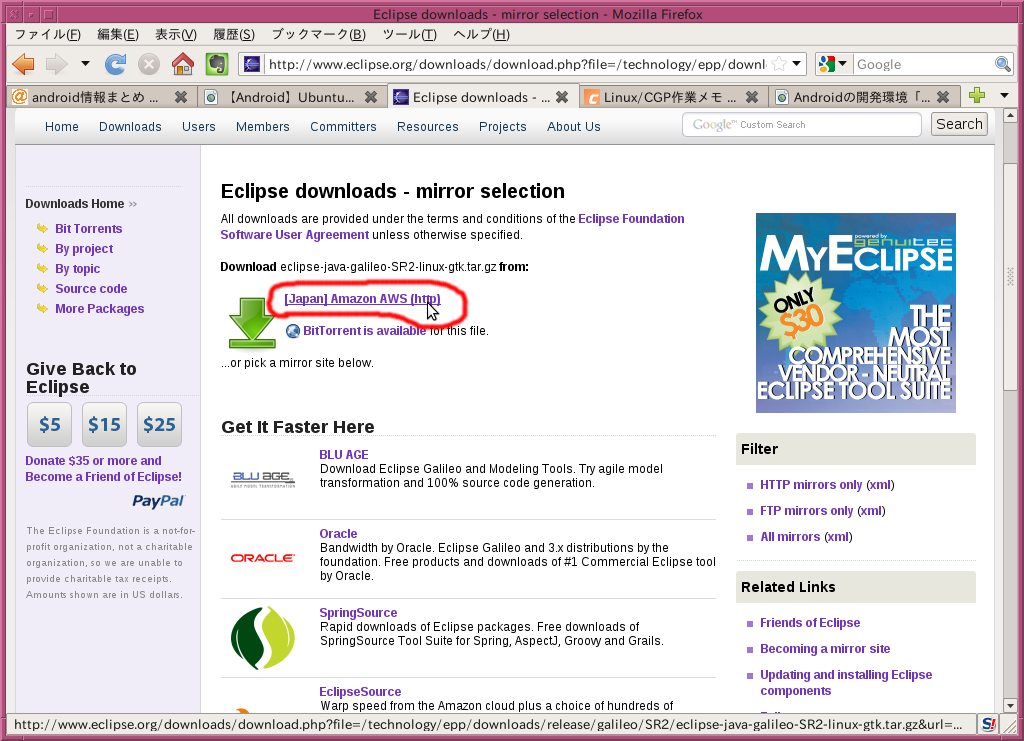Click the bookmark star in address bar

pos(778,64)
